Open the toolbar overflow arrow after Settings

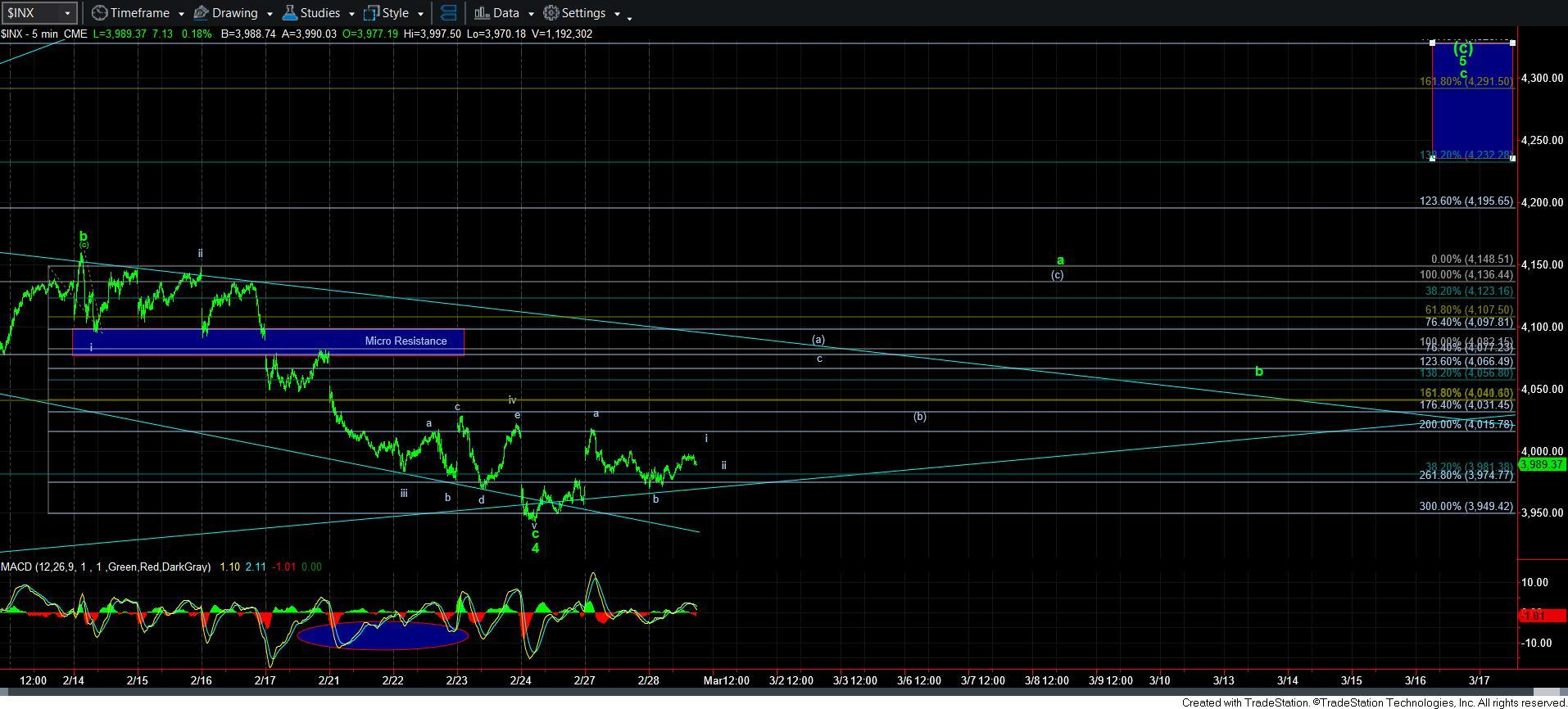[x=629, y=17]
